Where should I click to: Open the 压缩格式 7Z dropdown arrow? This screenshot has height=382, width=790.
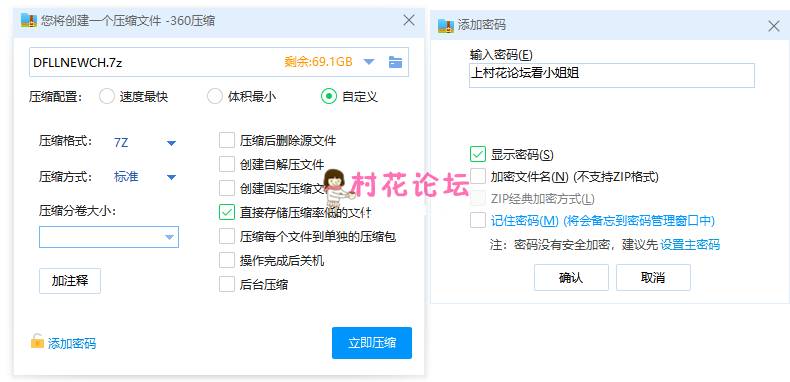(x=171, y=143)
